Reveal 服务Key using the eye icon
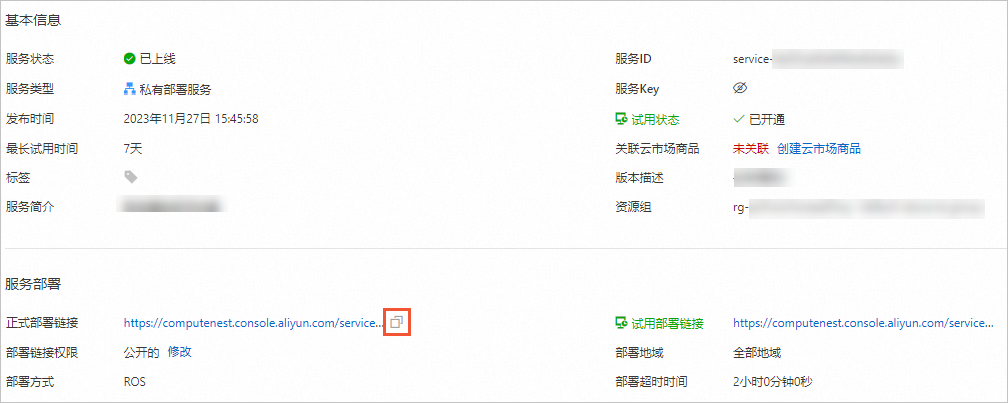Viewport: 1008px width, 403px height. pyautogui.click(x=740, y=89)
